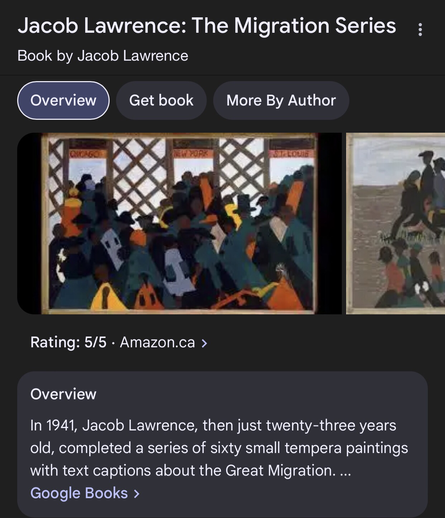Click the chevron next to Google Books
This screenshot has width=445, height=518.
pyautogui.click(x=136, y=494)
